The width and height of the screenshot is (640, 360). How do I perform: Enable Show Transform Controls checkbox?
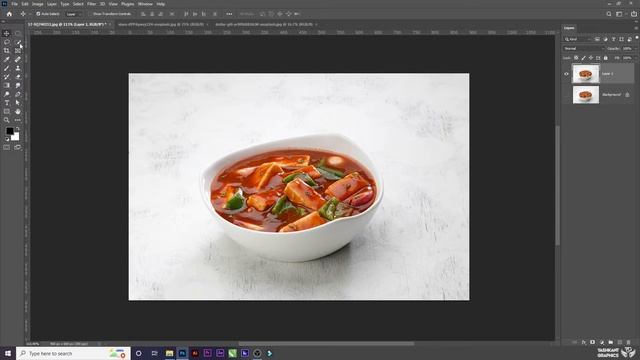pos(91,14)
